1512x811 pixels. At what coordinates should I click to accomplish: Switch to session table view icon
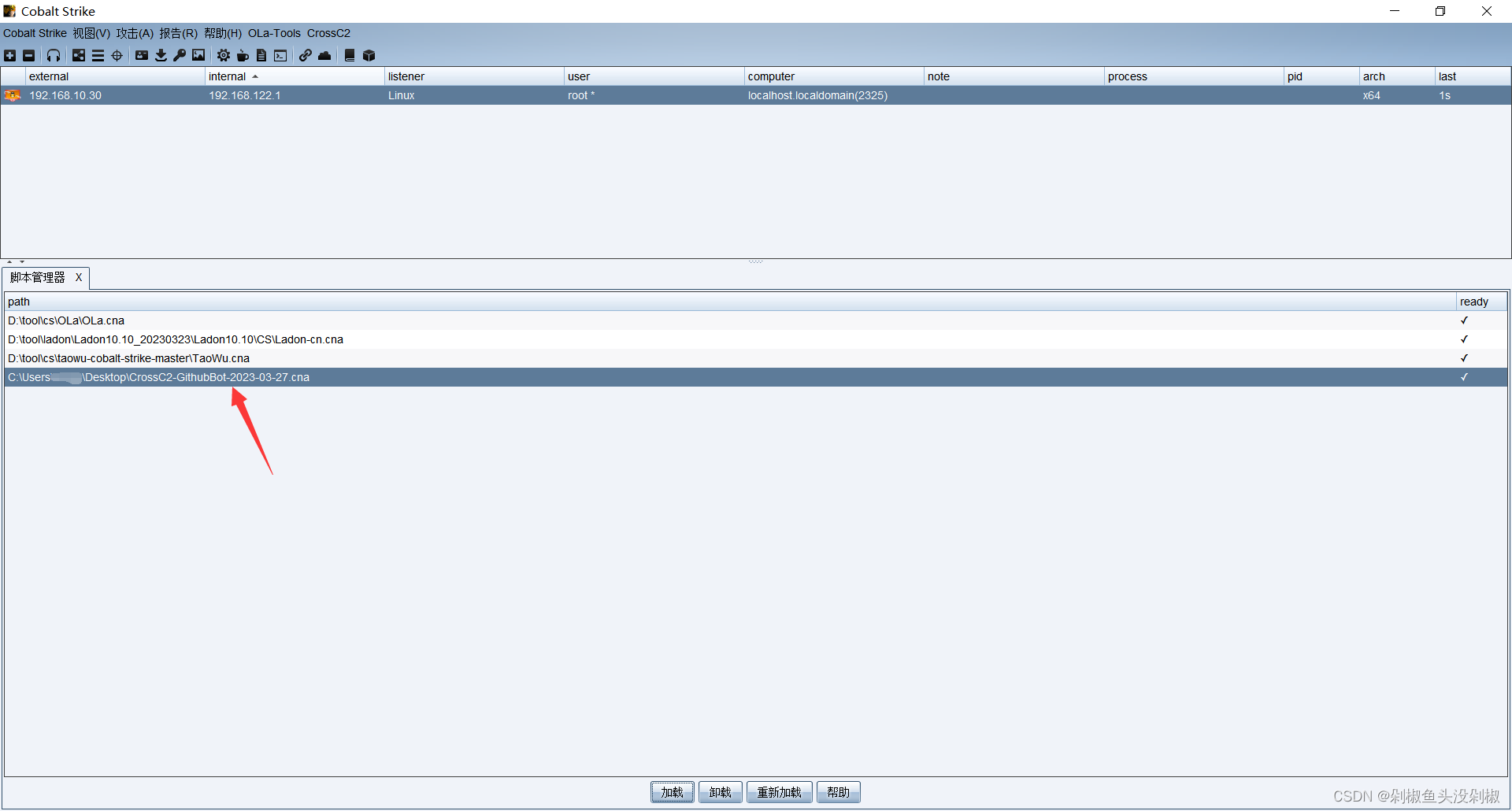click(x=98, y=55)
